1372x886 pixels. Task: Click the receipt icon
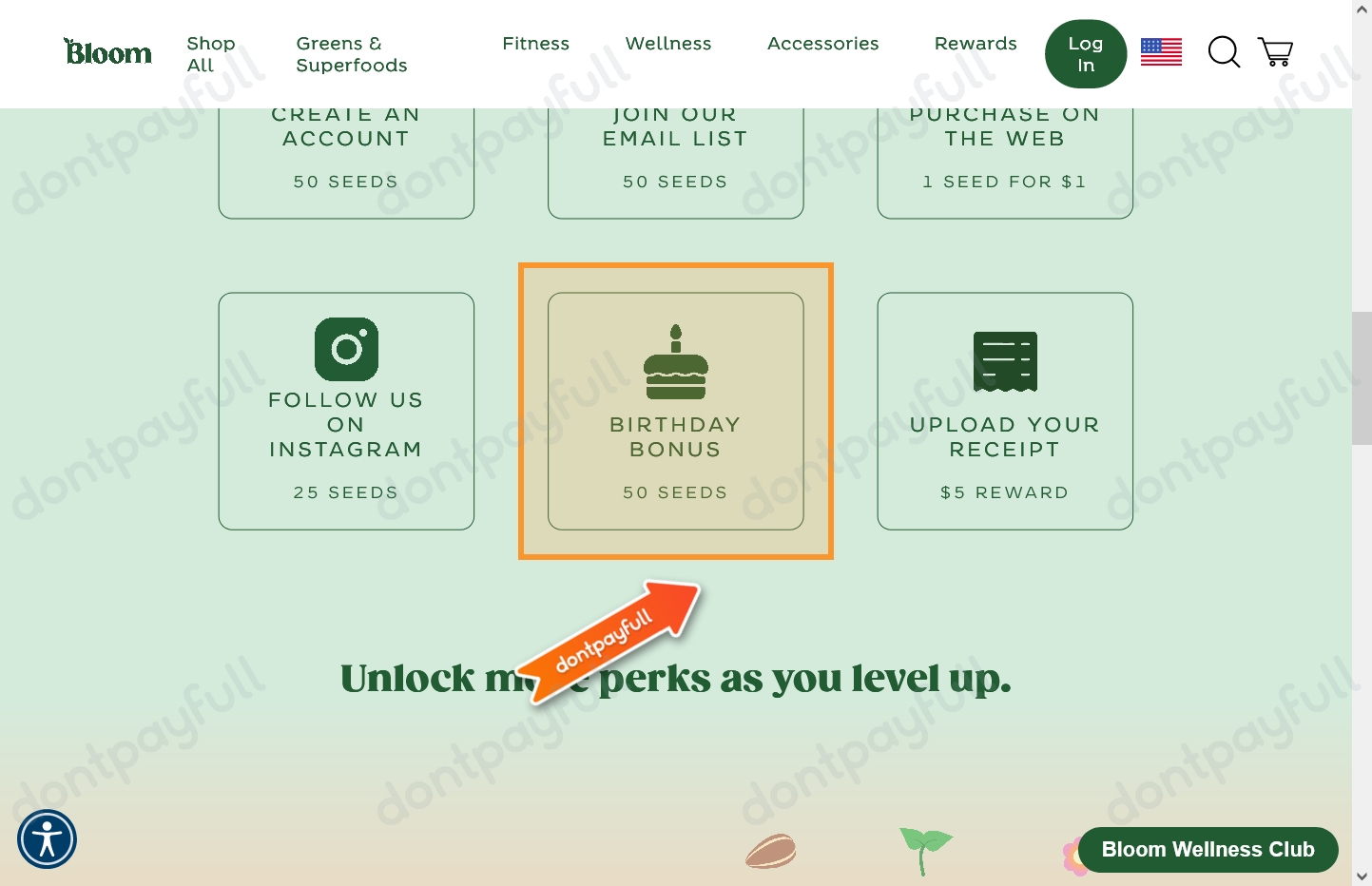(1005, 361)
